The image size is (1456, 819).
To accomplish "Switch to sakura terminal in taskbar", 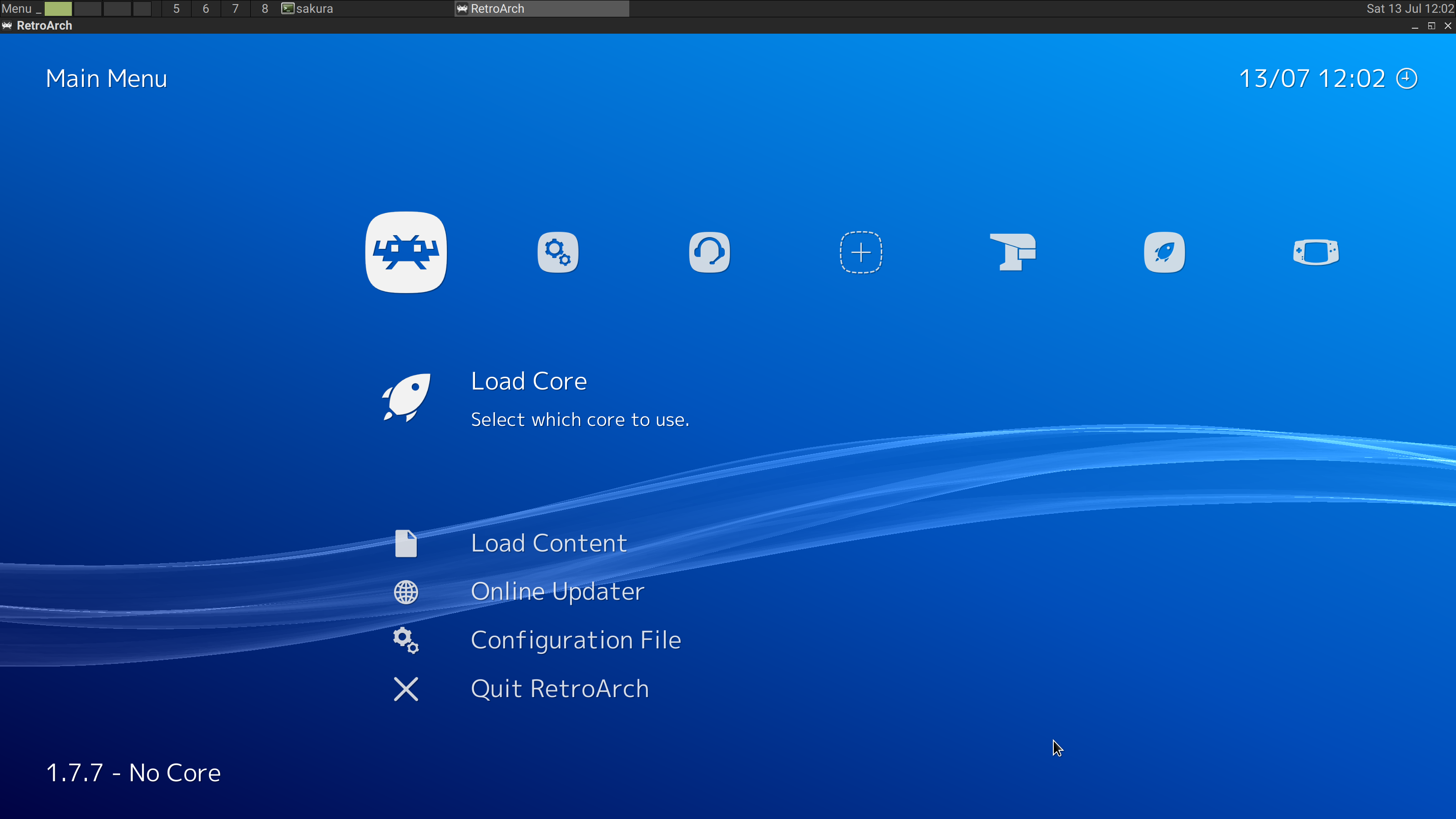I will click(308, 9).
